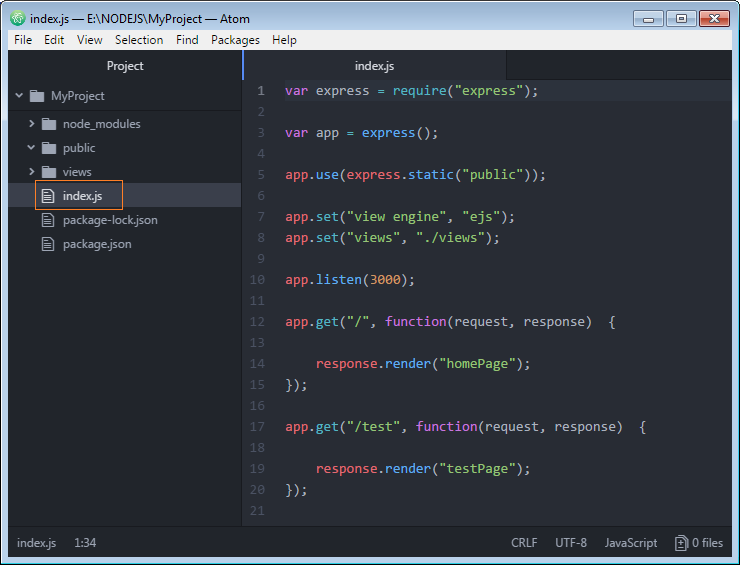The image size is (740, 565).
Task: Open package.json from the tree view
Action: click(97, 244)
